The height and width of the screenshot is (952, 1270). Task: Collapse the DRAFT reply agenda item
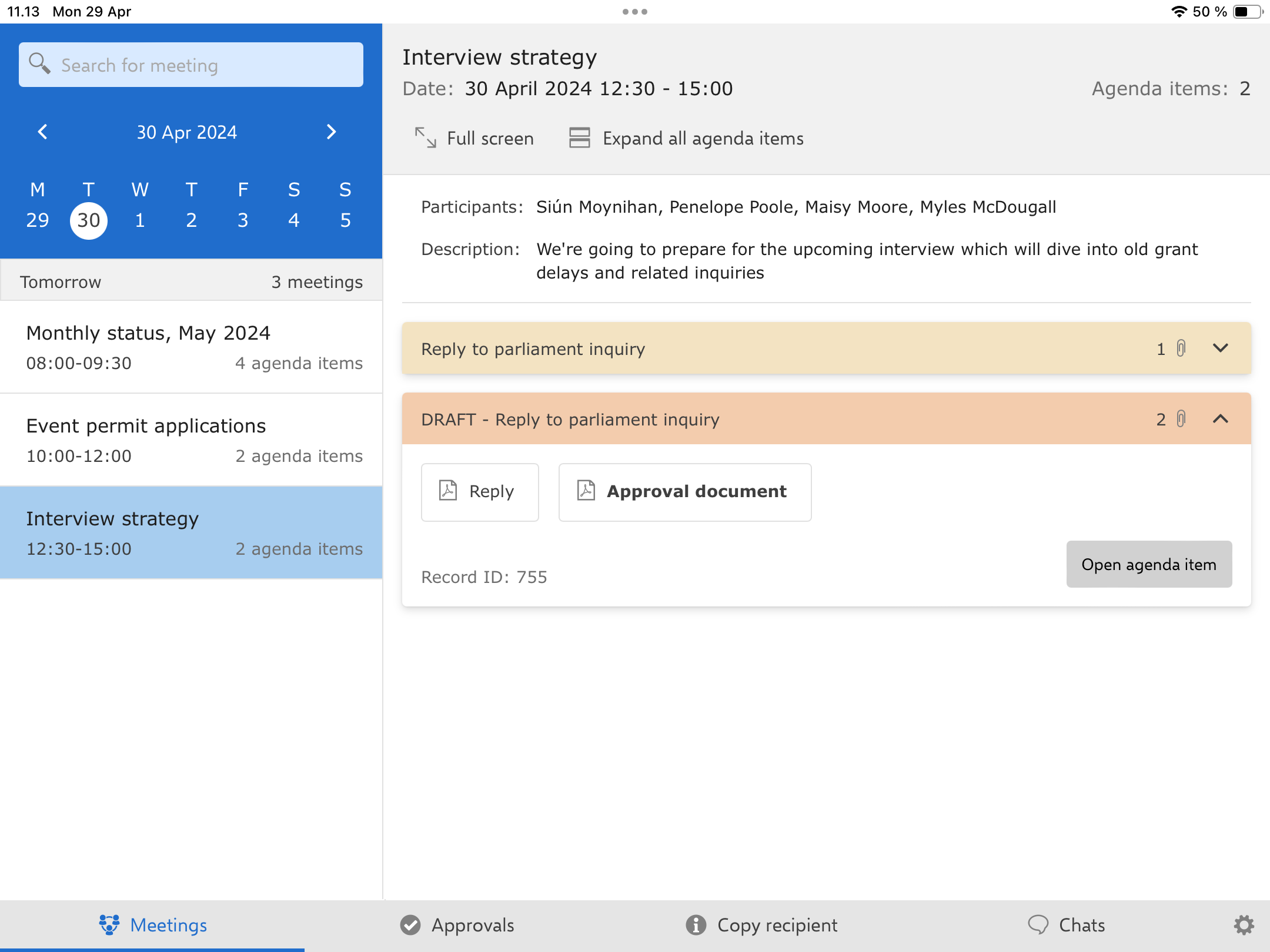[1221, 419]
